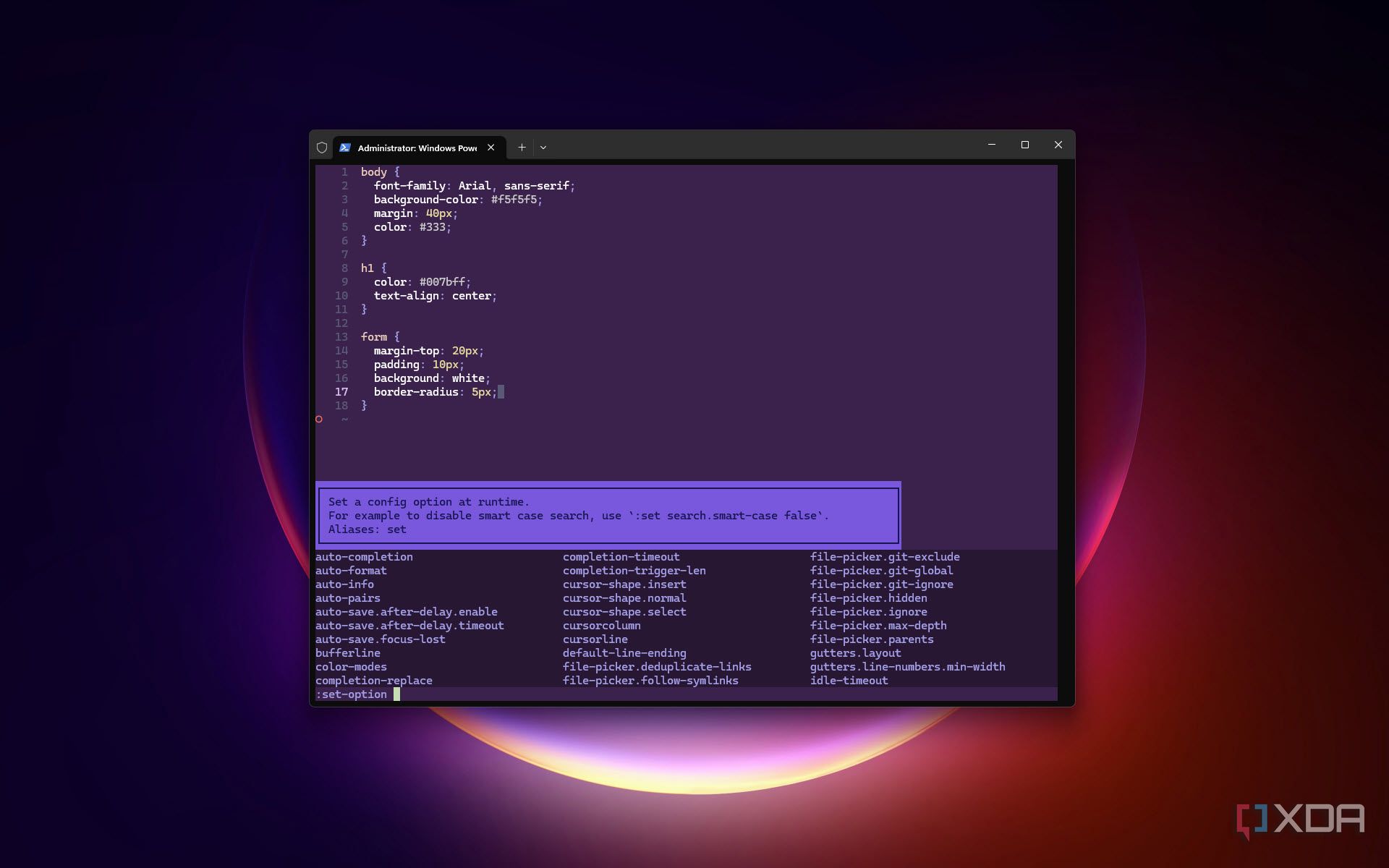Close the terminal window

[x=1058, y=145]
